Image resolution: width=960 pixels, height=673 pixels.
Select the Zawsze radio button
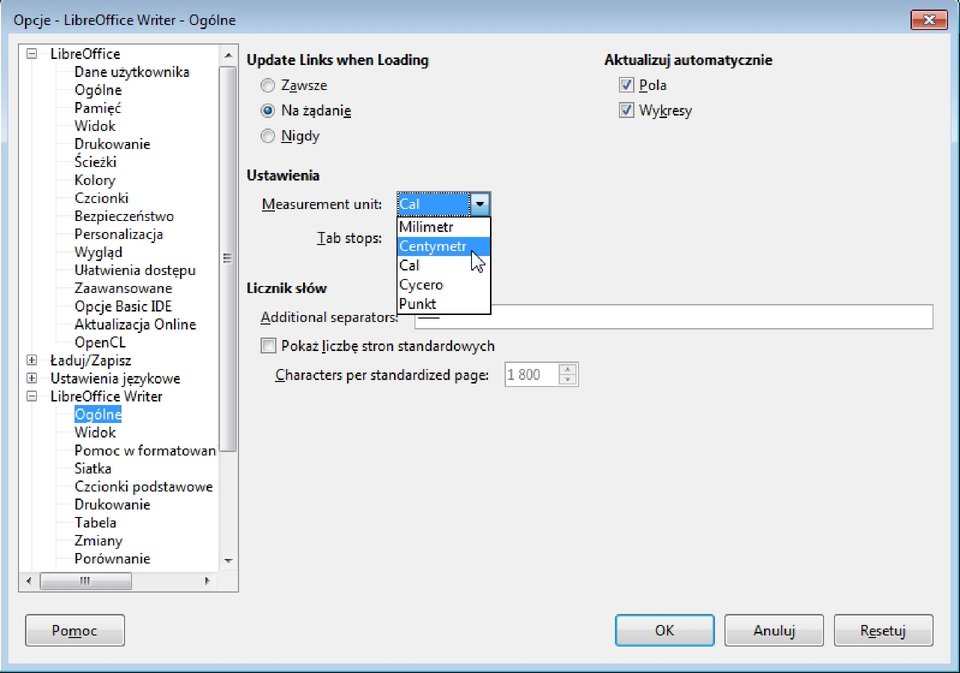(x=268, y=85)
